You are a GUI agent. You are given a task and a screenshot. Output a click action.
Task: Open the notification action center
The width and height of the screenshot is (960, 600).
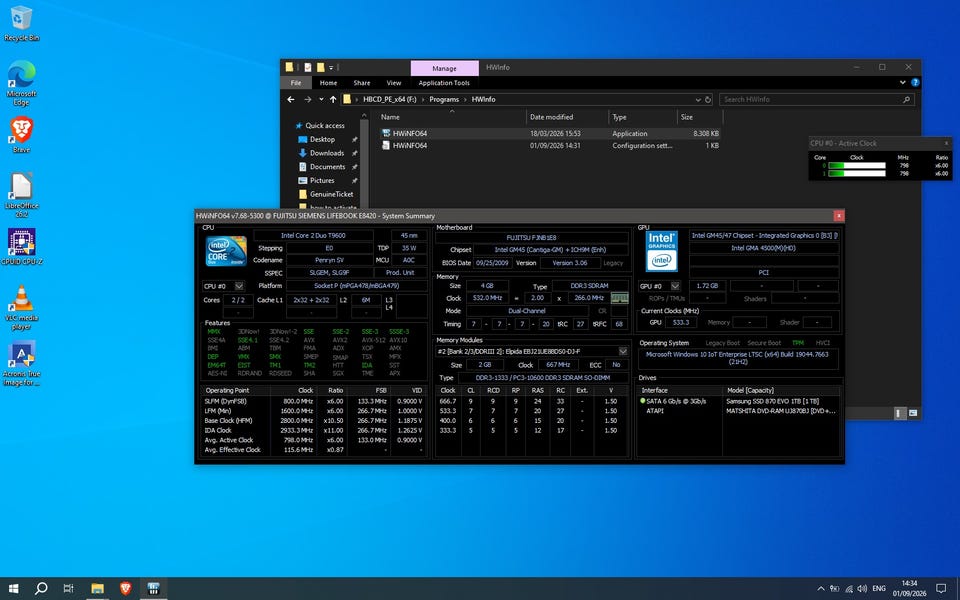941,588
